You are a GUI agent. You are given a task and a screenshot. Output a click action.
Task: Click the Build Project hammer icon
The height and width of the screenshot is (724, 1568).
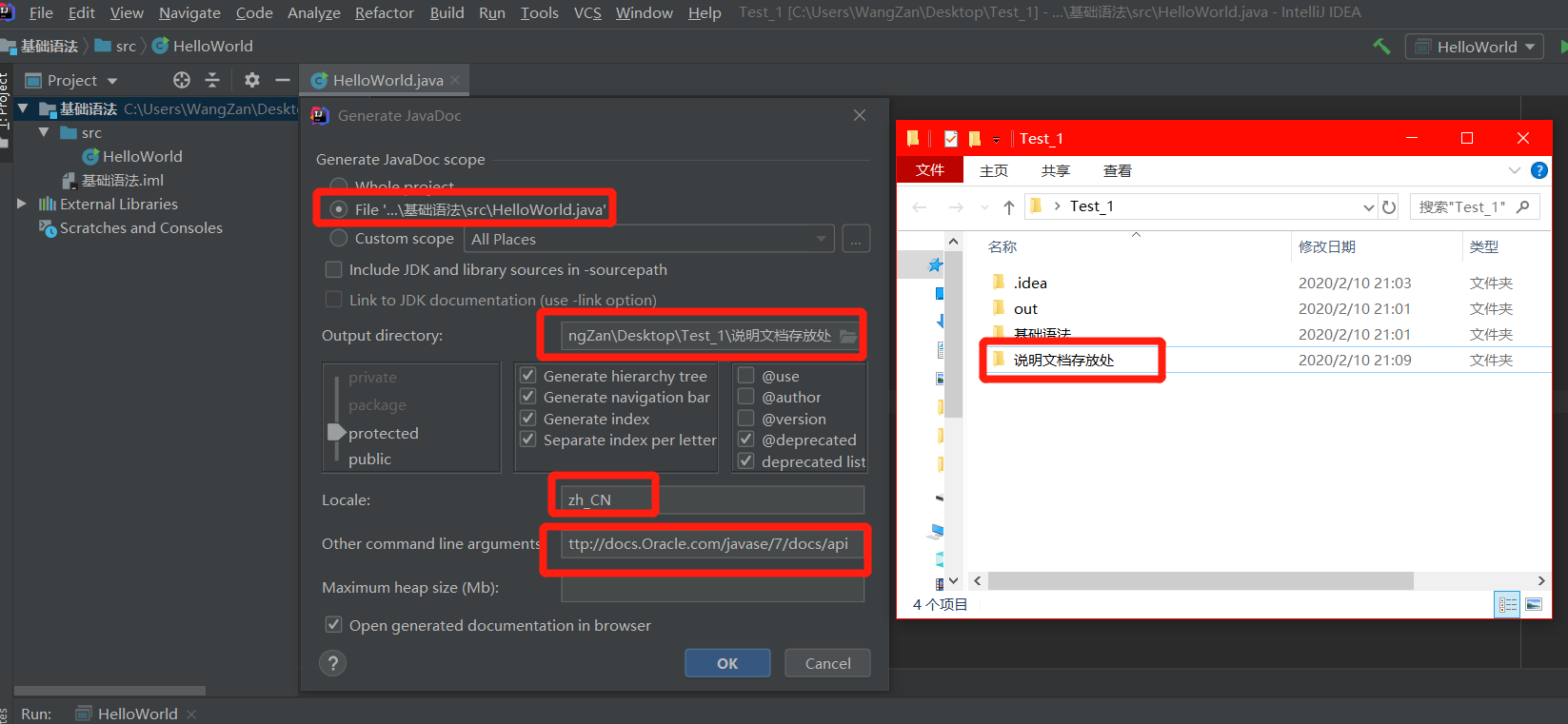1381,47
